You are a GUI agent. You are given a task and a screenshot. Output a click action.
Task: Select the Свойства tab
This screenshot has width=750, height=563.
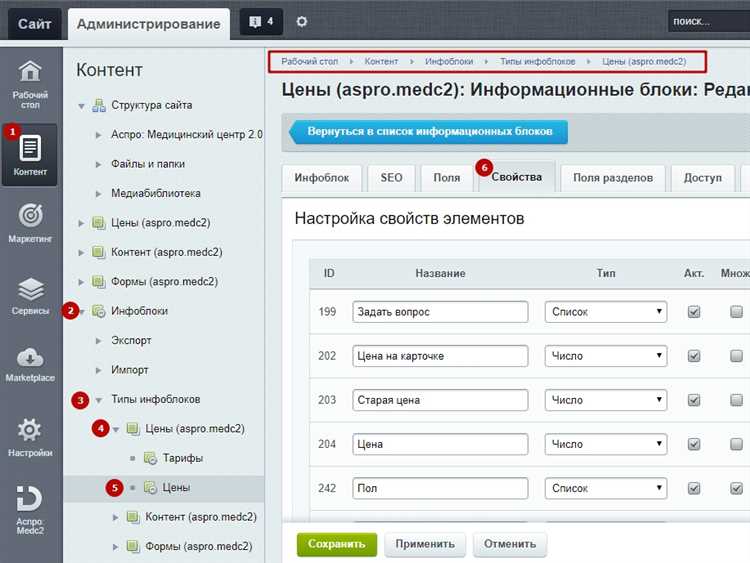tap(517, 177)
